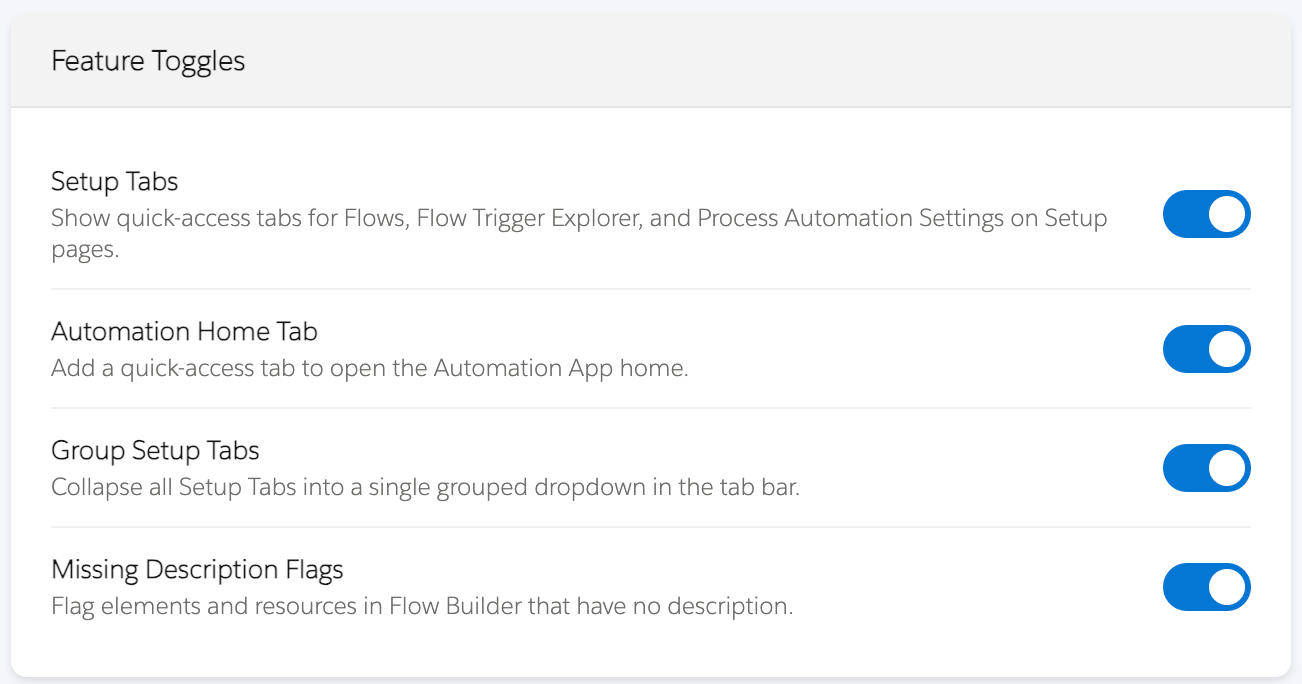Screen dimensions: 1302x684
Task: Disable Missing Description Flags
Action: [x=1206, y=587]
